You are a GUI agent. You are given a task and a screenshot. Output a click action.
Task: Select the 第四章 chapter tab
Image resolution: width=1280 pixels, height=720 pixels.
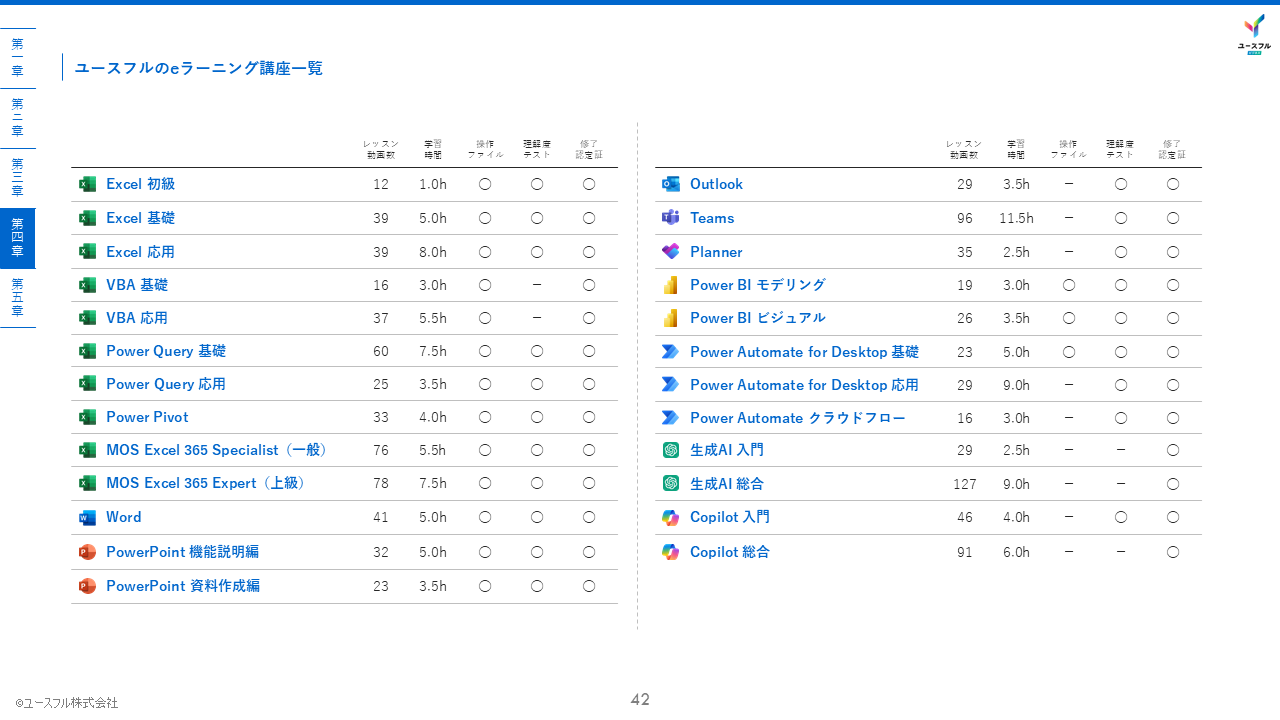[17, 238]
